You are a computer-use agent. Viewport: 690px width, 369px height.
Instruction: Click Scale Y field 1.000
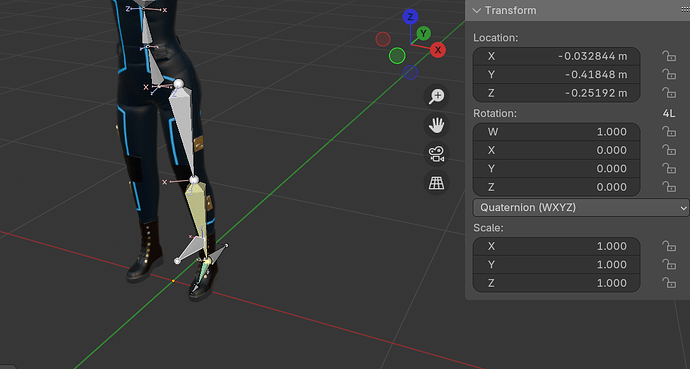point(557,265)
